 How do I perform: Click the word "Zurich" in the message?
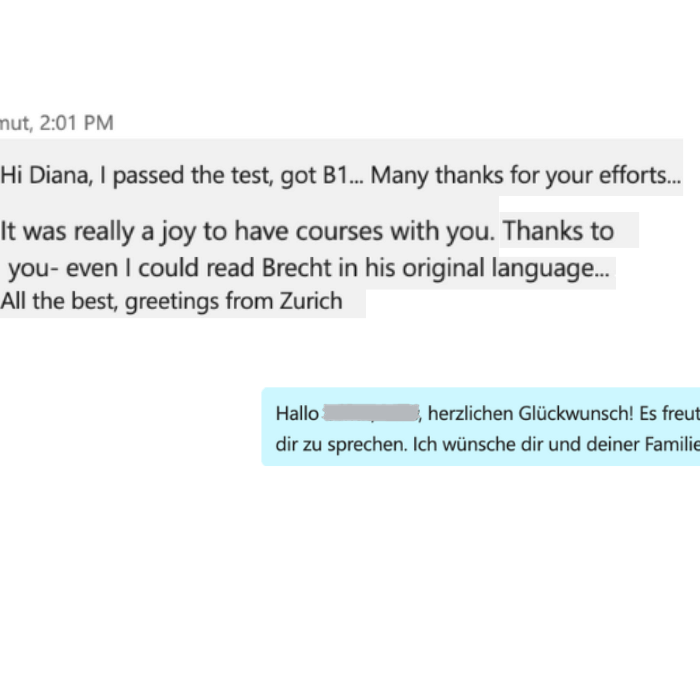coord(308,301)
